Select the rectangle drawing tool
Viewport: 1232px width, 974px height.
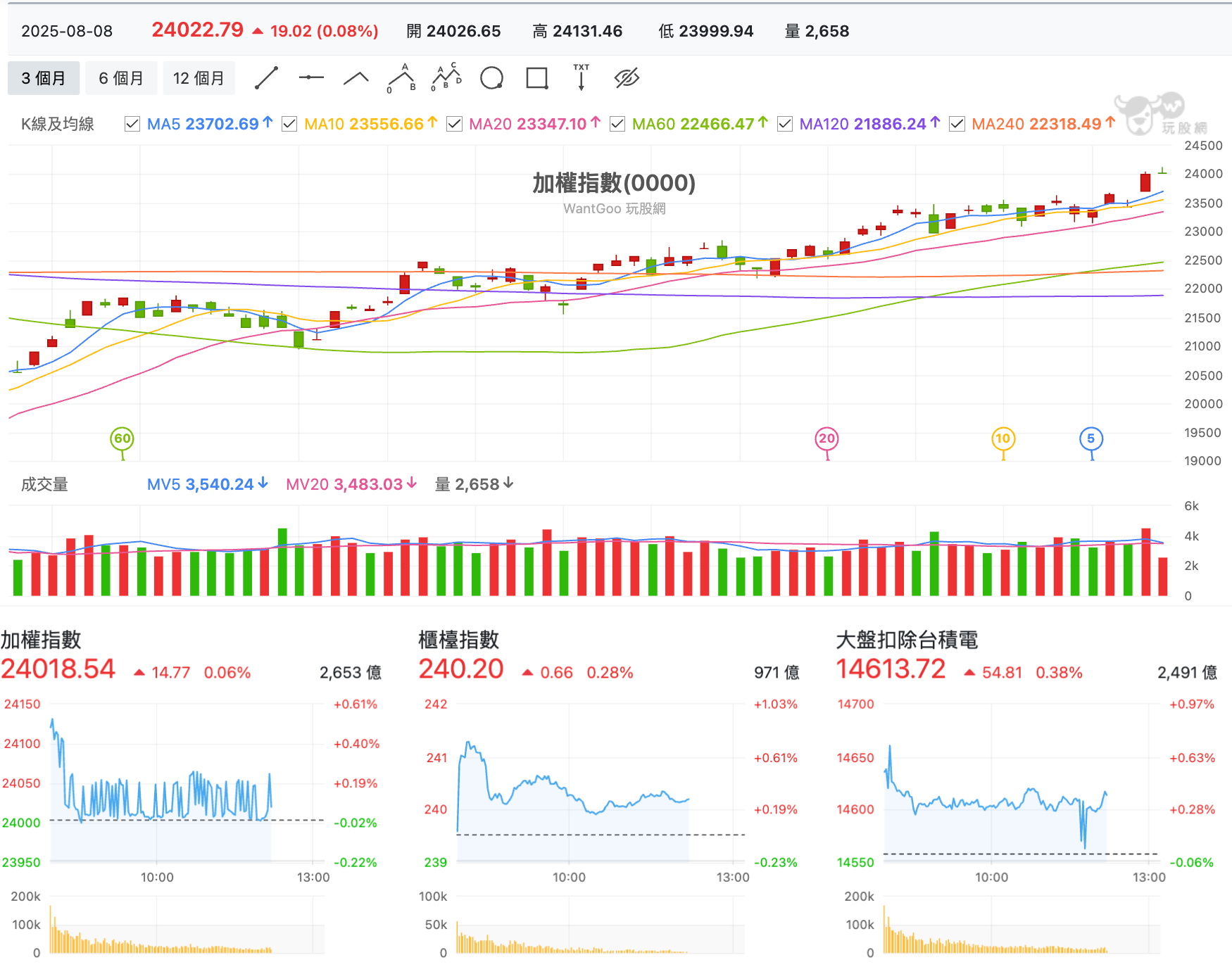tap(537, 78)
